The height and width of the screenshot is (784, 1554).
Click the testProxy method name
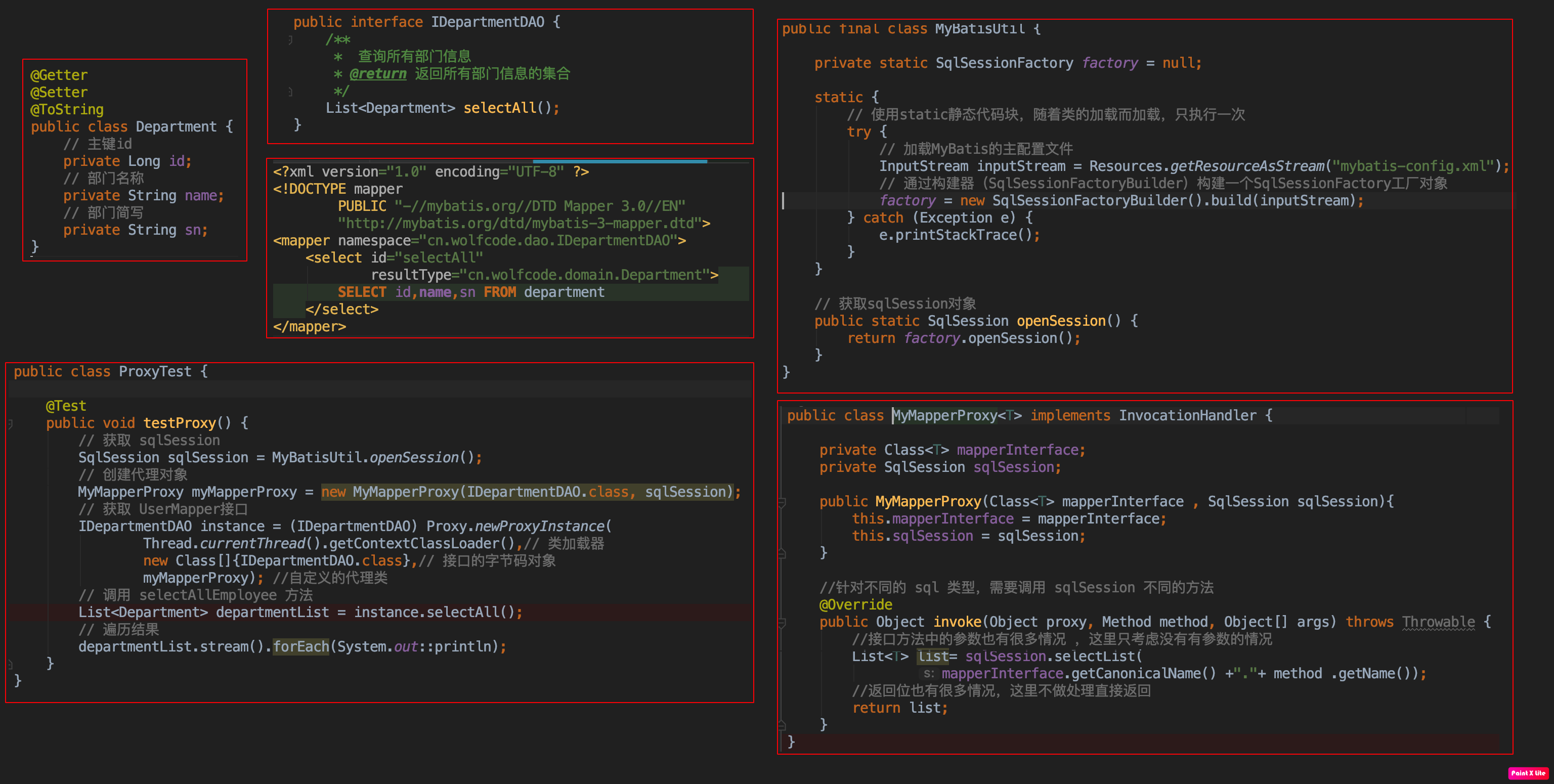pos(179,423)
